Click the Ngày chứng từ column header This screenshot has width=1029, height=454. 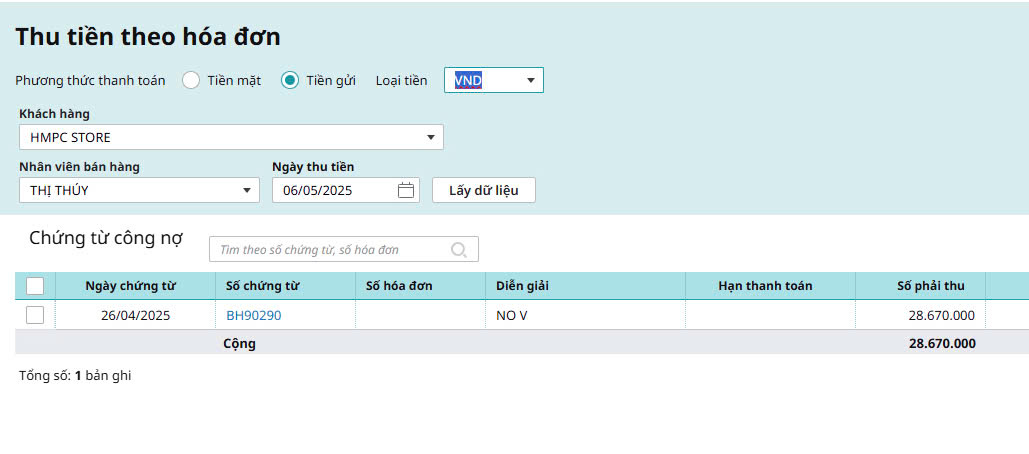pos(130,286)
